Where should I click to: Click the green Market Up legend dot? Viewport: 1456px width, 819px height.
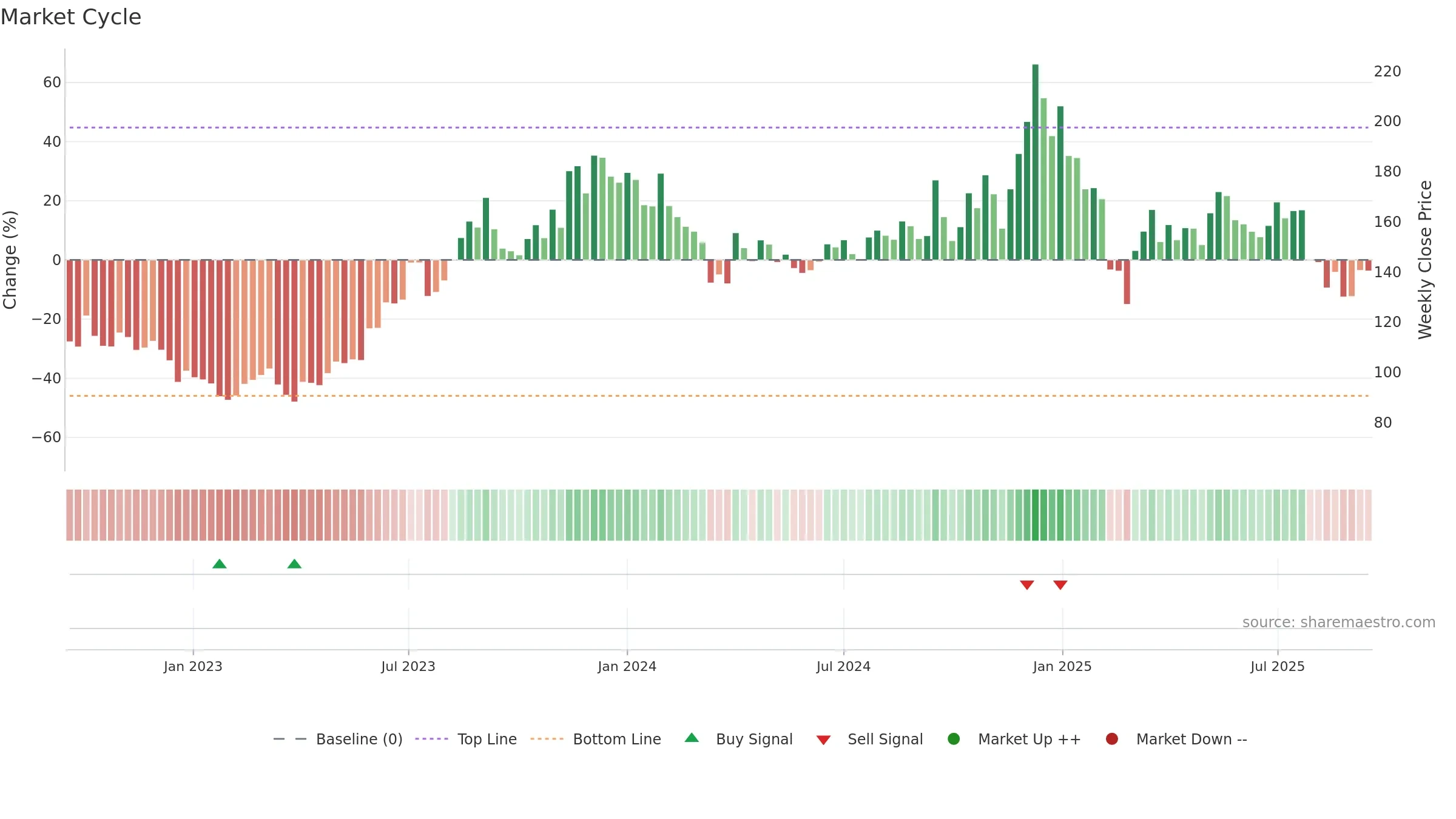pos(954,739)
